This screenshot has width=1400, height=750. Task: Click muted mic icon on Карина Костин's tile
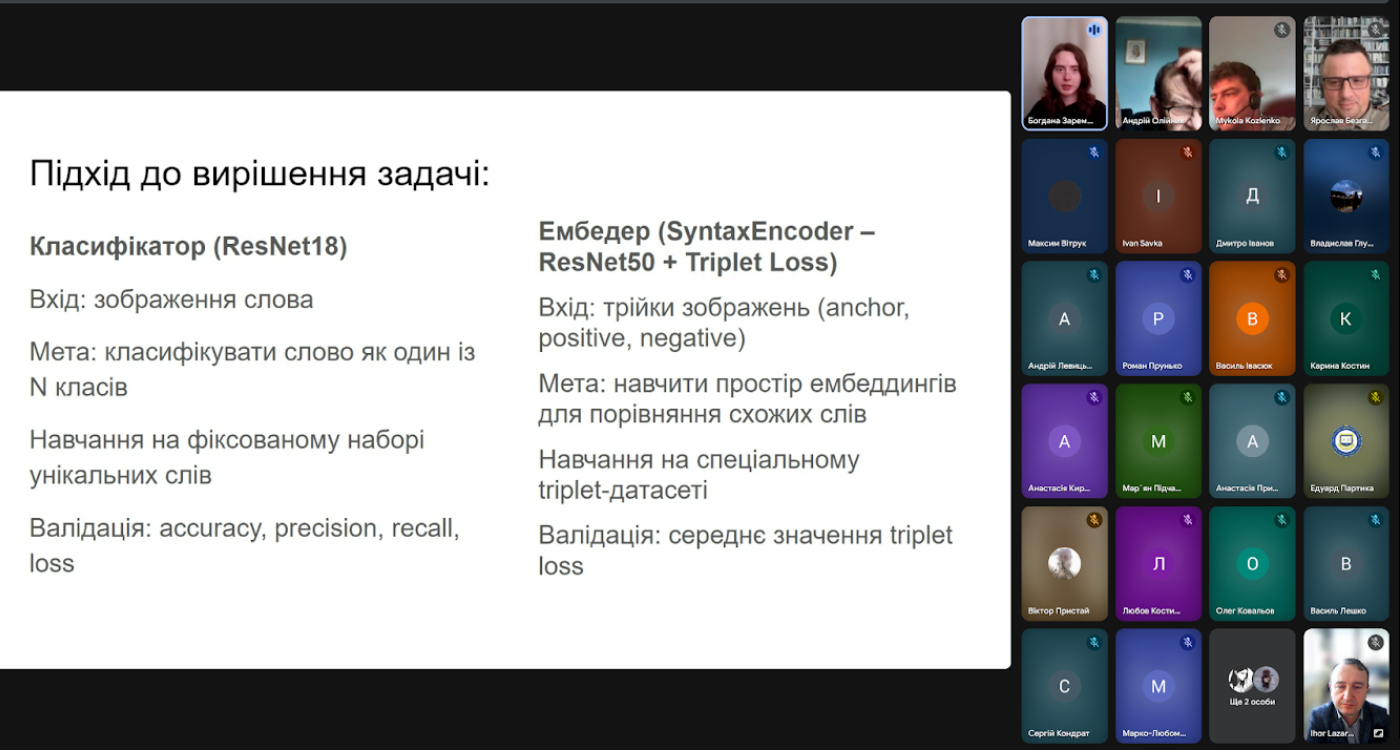[1375, 275]
